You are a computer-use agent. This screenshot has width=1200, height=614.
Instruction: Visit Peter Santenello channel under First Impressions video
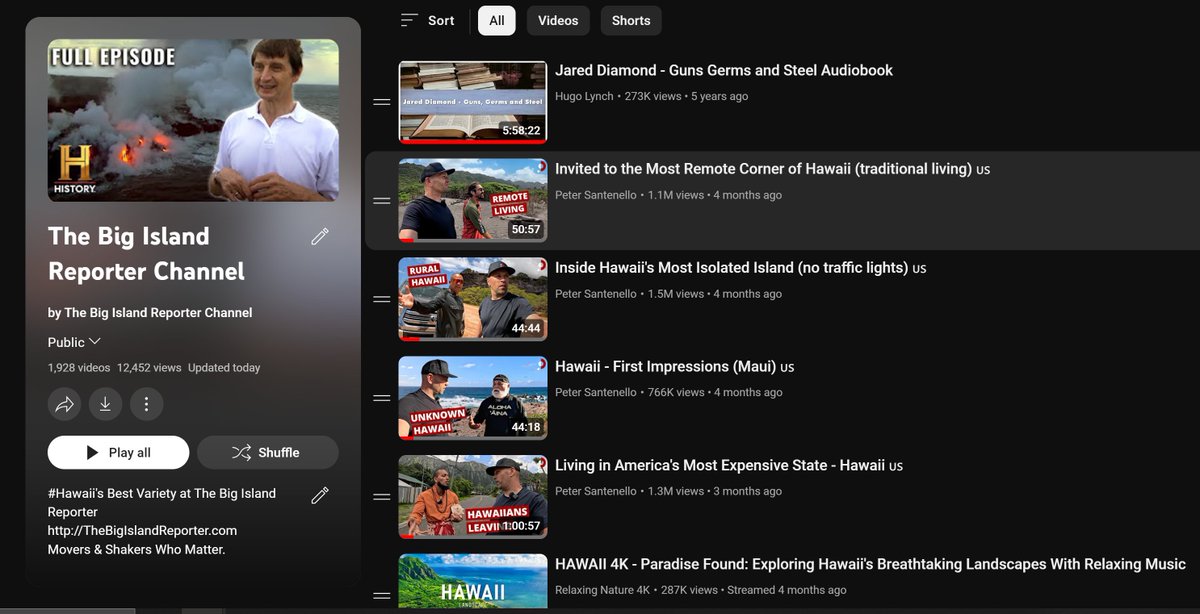click(596, 393)
